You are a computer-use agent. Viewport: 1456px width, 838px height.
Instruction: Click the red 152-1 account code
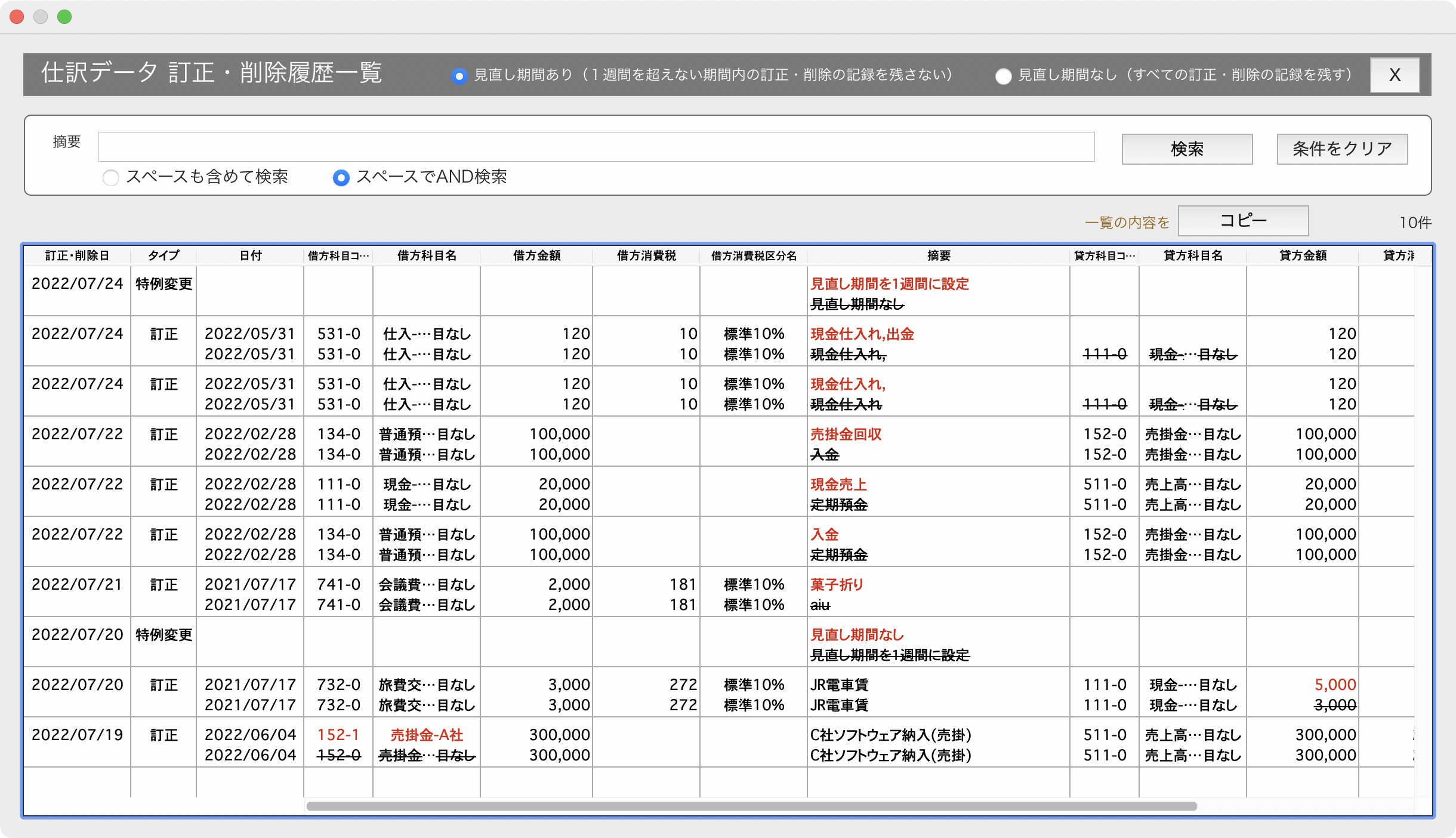point(338,735)
